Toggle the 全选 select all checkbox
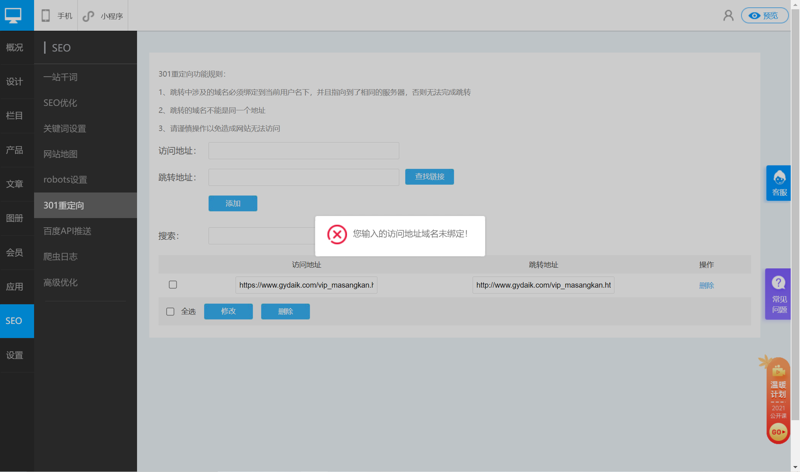 (x=170, y=311)
